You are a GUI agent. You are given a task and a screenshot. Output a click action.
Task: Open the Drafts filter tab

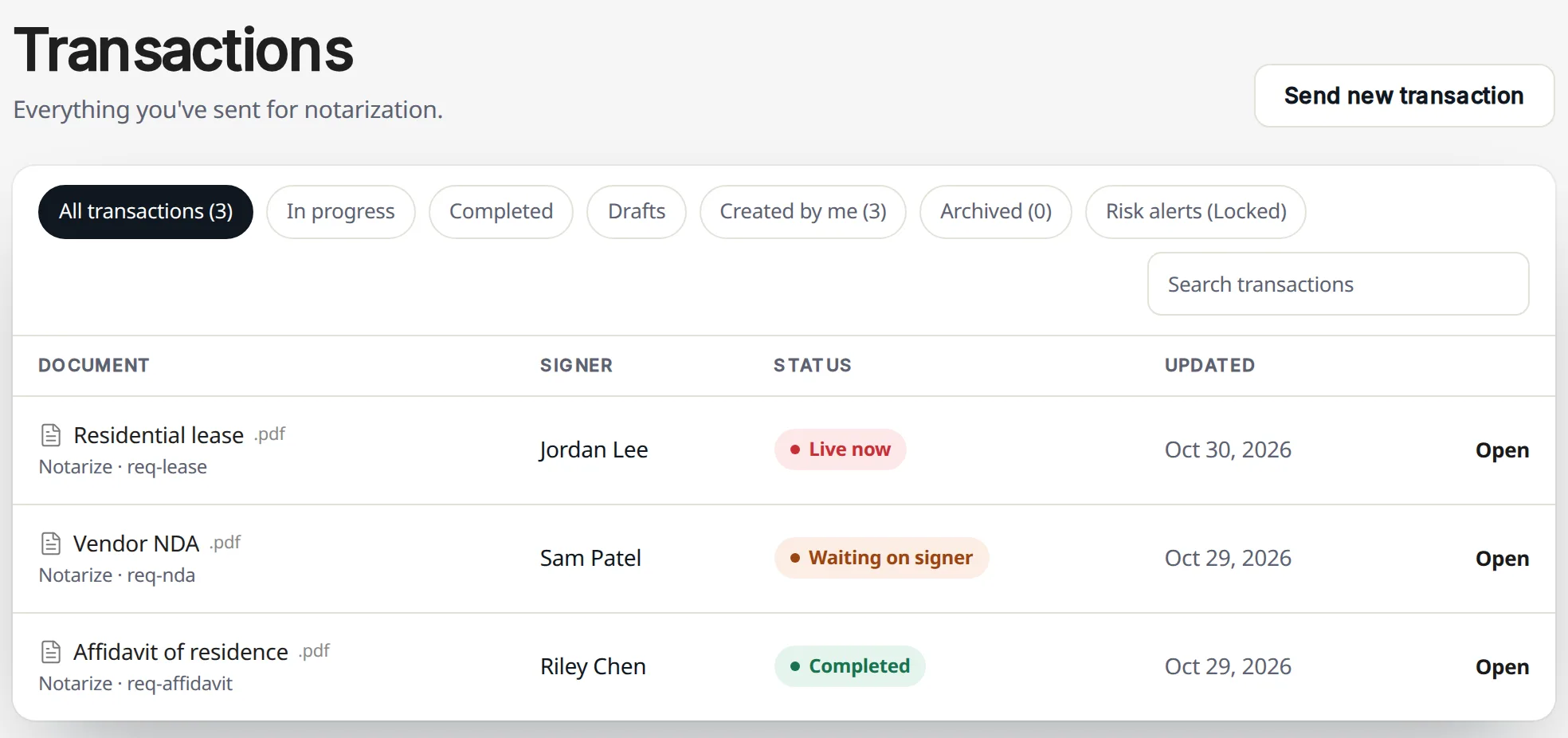click(x=637, y=212)
